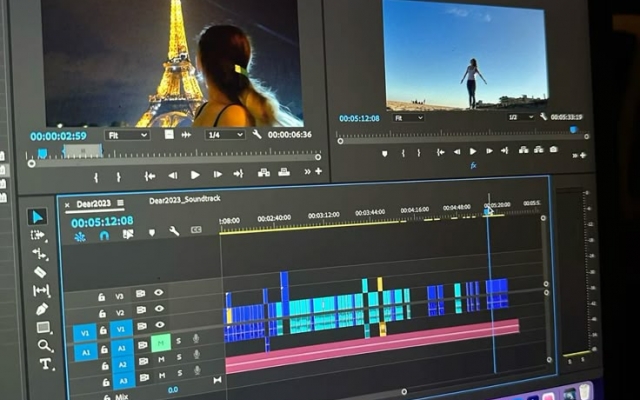Unmute track A1 green M button
The width and height of the screenshot is (640, 400).
(161, 342)
